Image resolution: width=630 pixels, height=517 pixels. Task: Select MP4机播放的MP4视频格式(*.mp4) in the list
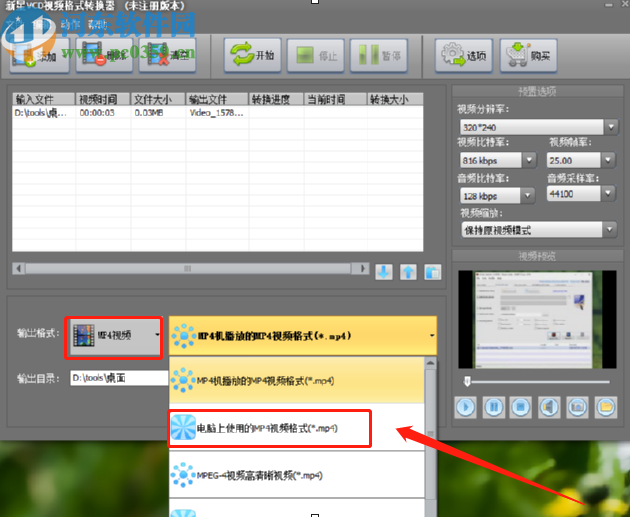tap(297, 380)
